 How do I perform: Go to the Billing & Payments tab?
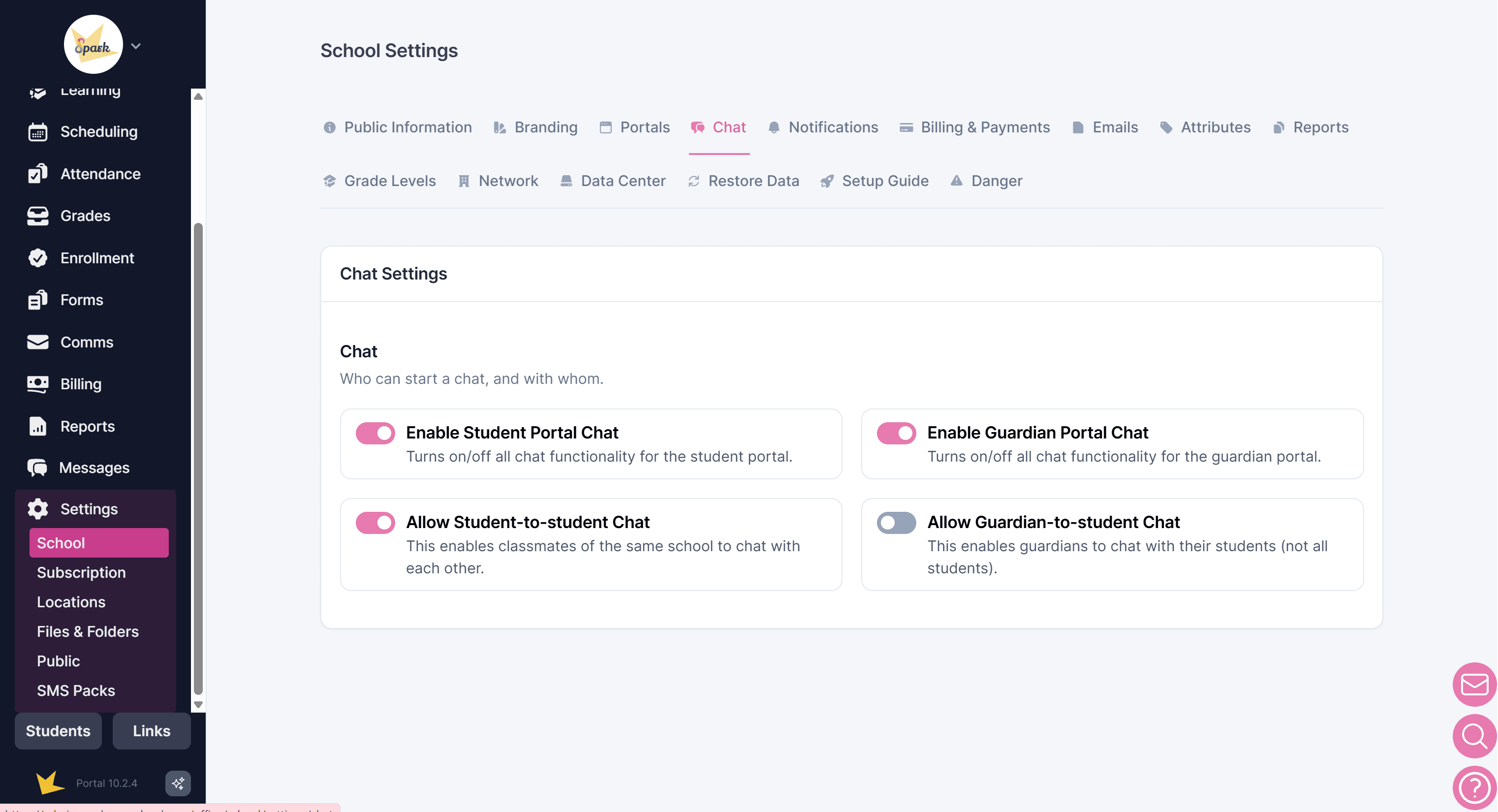coord(974,127)
